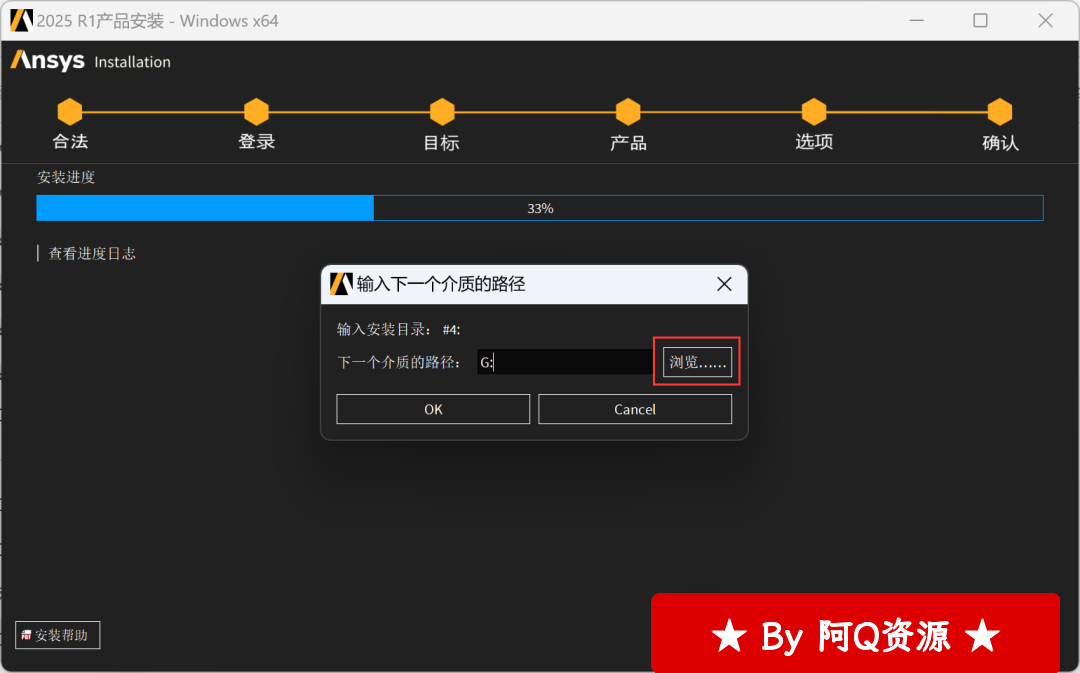The image size is (1080, 673).
Task: Confirm the media path with OK
Action: point(433,409)
